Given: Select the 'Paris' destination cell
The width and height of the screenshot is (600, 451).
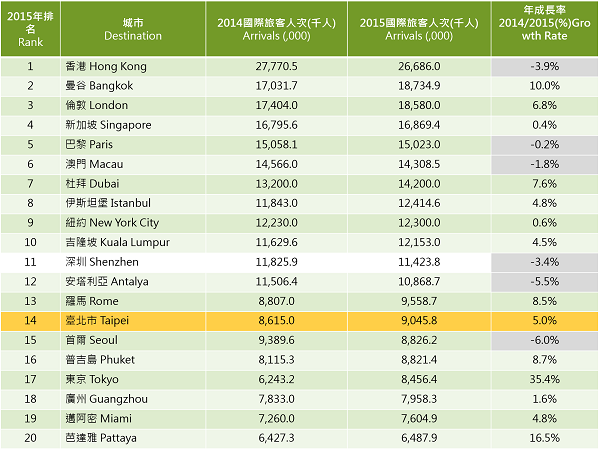Looking at the screenshot, I should tap(133, 145).
